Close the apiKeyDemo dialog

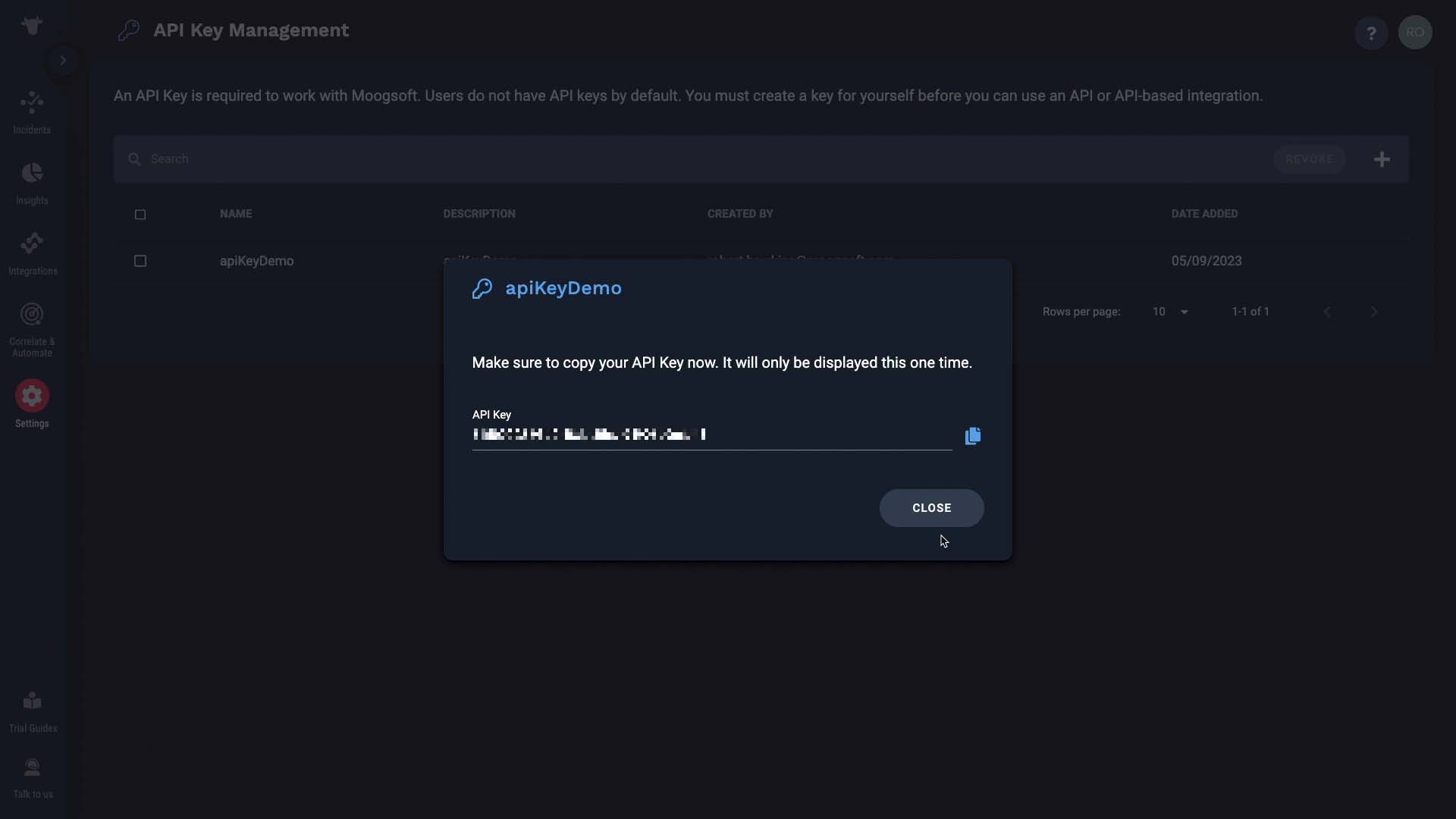(931, 508)
